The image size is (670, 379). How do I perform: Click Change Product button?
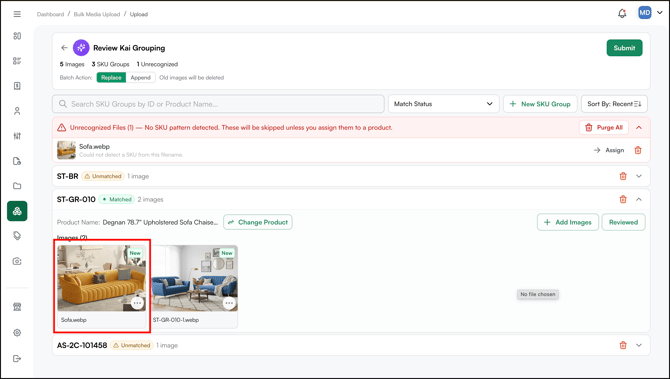(x=258, y=222)
